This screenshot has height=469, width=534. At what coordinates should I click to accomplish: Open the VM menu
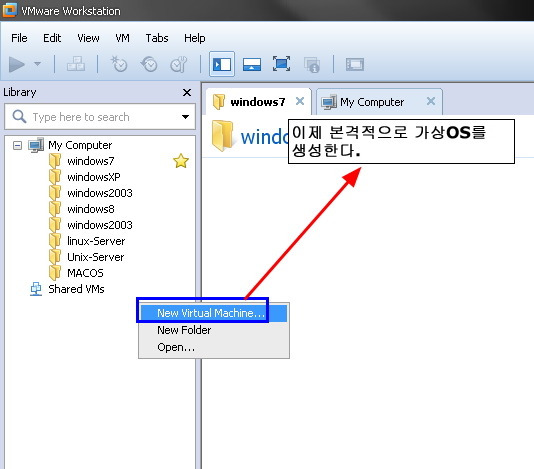122,38
